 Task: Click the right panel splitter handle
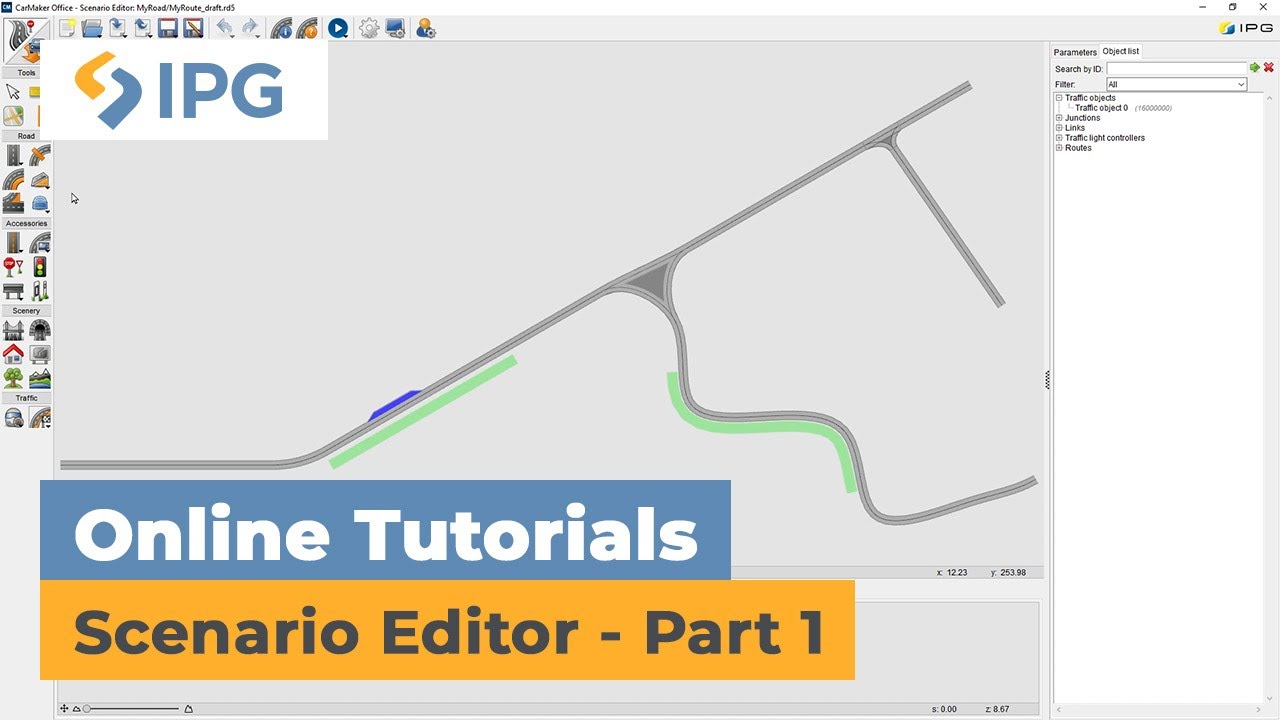coord(1047,379)
